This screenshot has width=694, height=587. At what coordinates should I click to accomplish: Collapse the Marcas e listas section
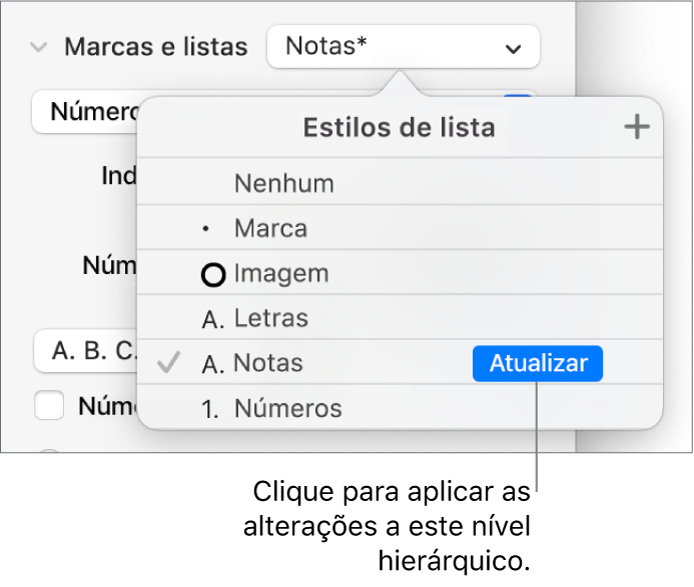pos(39,47)
